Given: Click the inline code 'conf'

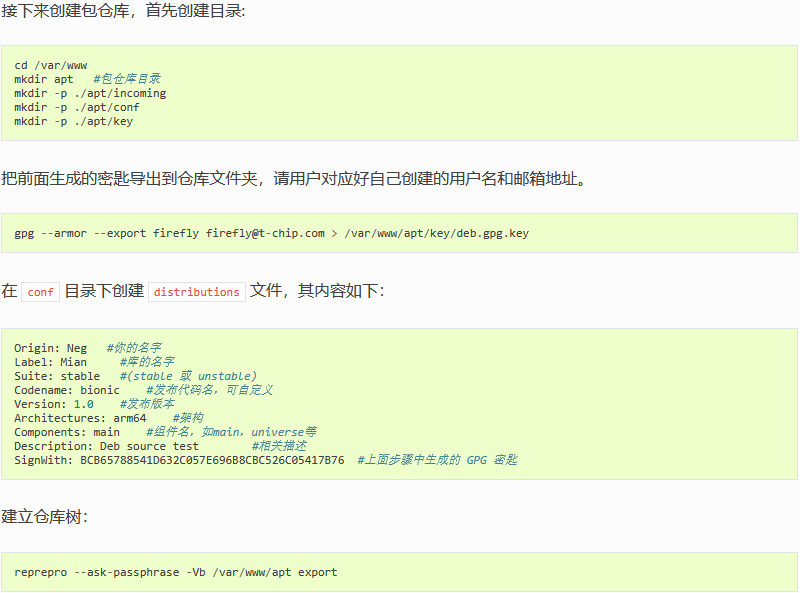Looking at the screenshot, I should pos(40,292).
